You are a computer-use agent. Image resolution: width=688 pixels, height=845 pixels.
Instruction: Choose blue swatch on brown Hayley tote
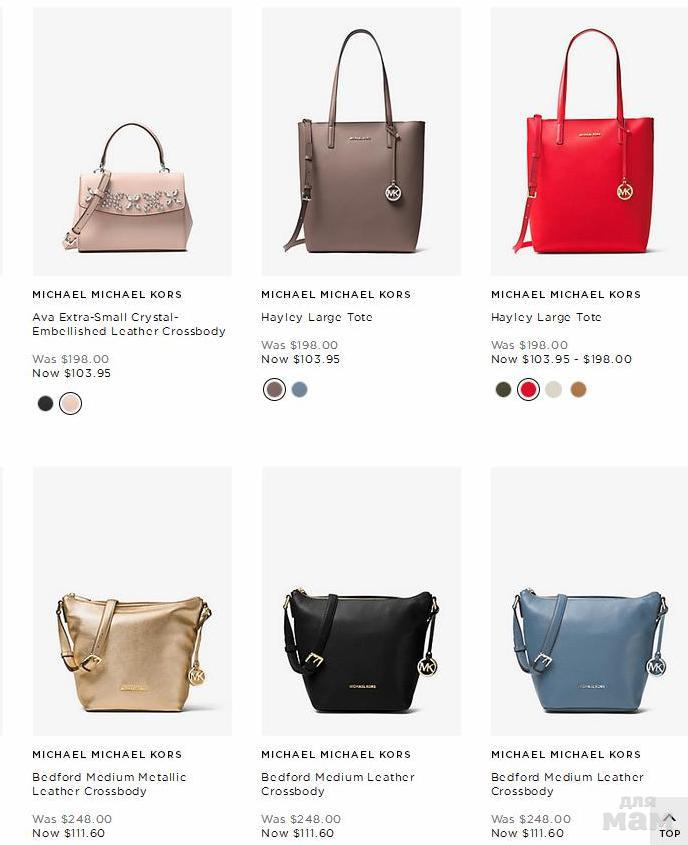pos(299,389)
